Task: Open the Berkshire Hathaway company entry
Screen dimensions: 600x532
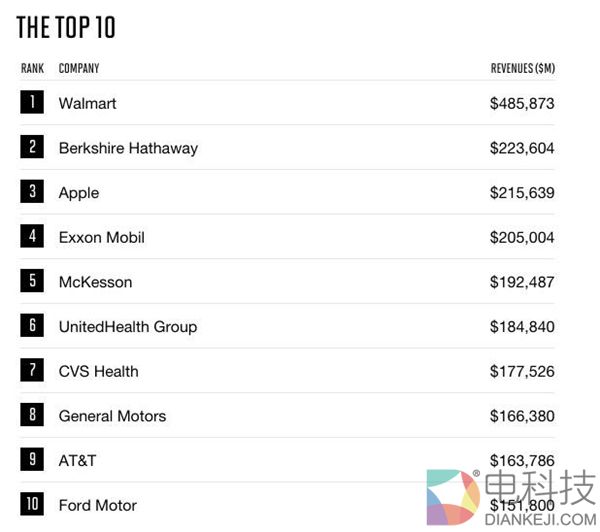Action: 128,148
